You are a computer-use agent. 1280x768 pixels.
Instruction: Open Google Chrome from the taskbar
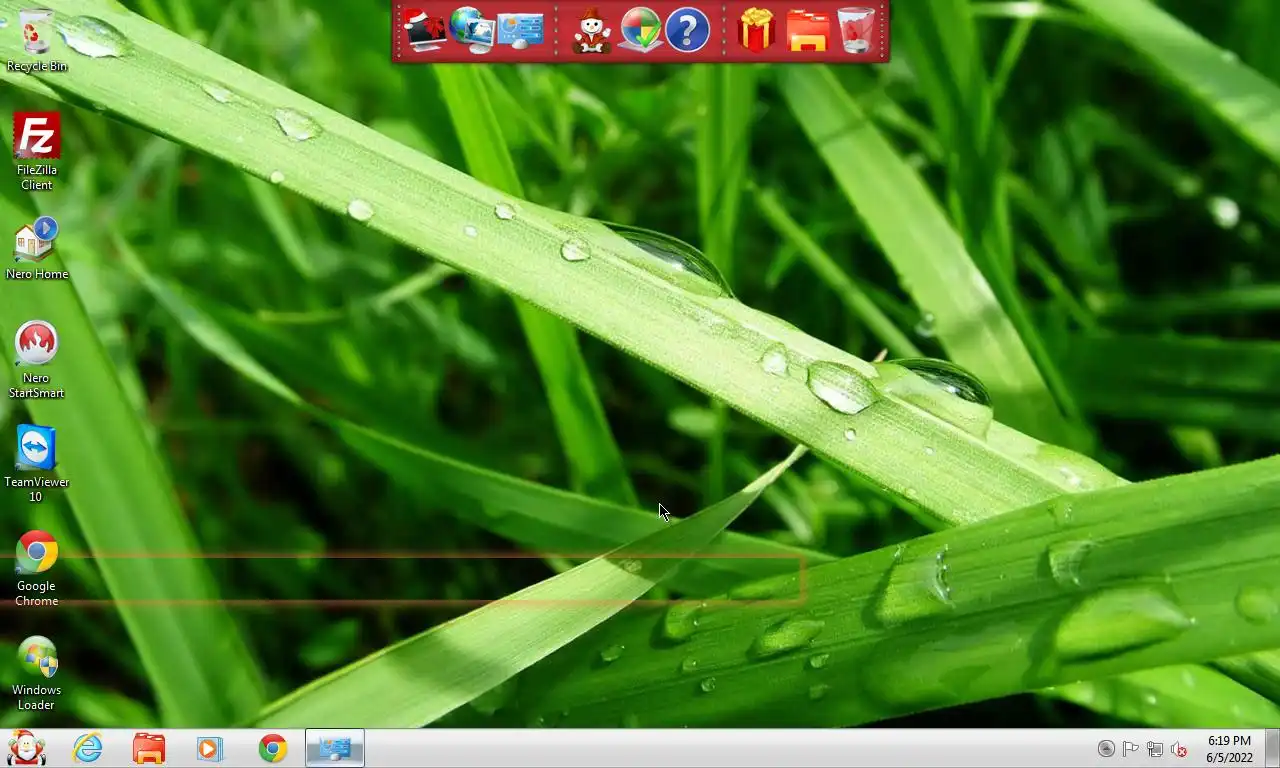pos(272,748)
